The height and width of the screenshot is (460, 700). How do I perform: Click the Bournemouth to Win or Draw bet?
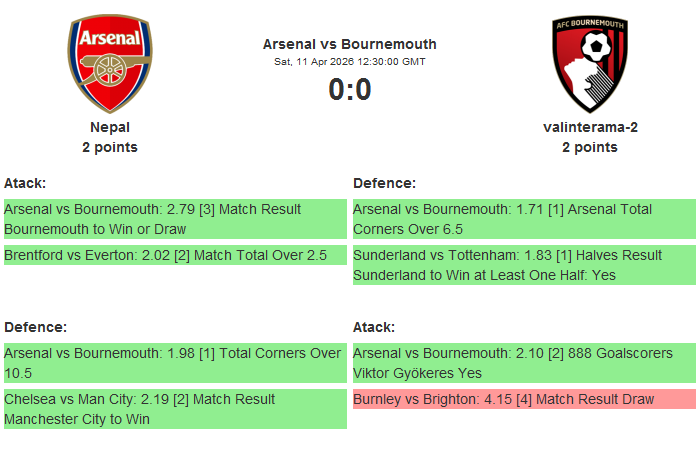coord(175,219)
